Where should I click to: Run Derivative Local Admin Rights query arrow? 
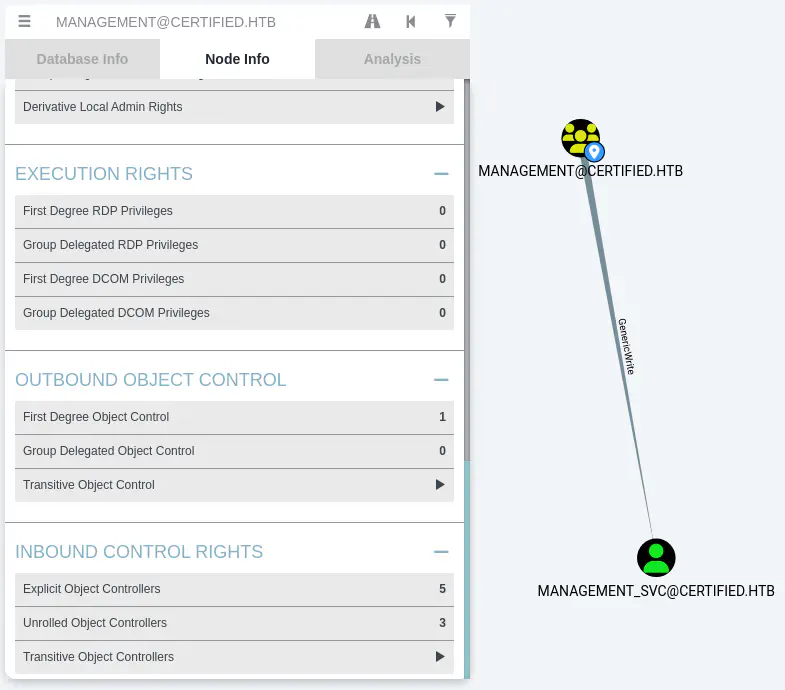[439, 107]
